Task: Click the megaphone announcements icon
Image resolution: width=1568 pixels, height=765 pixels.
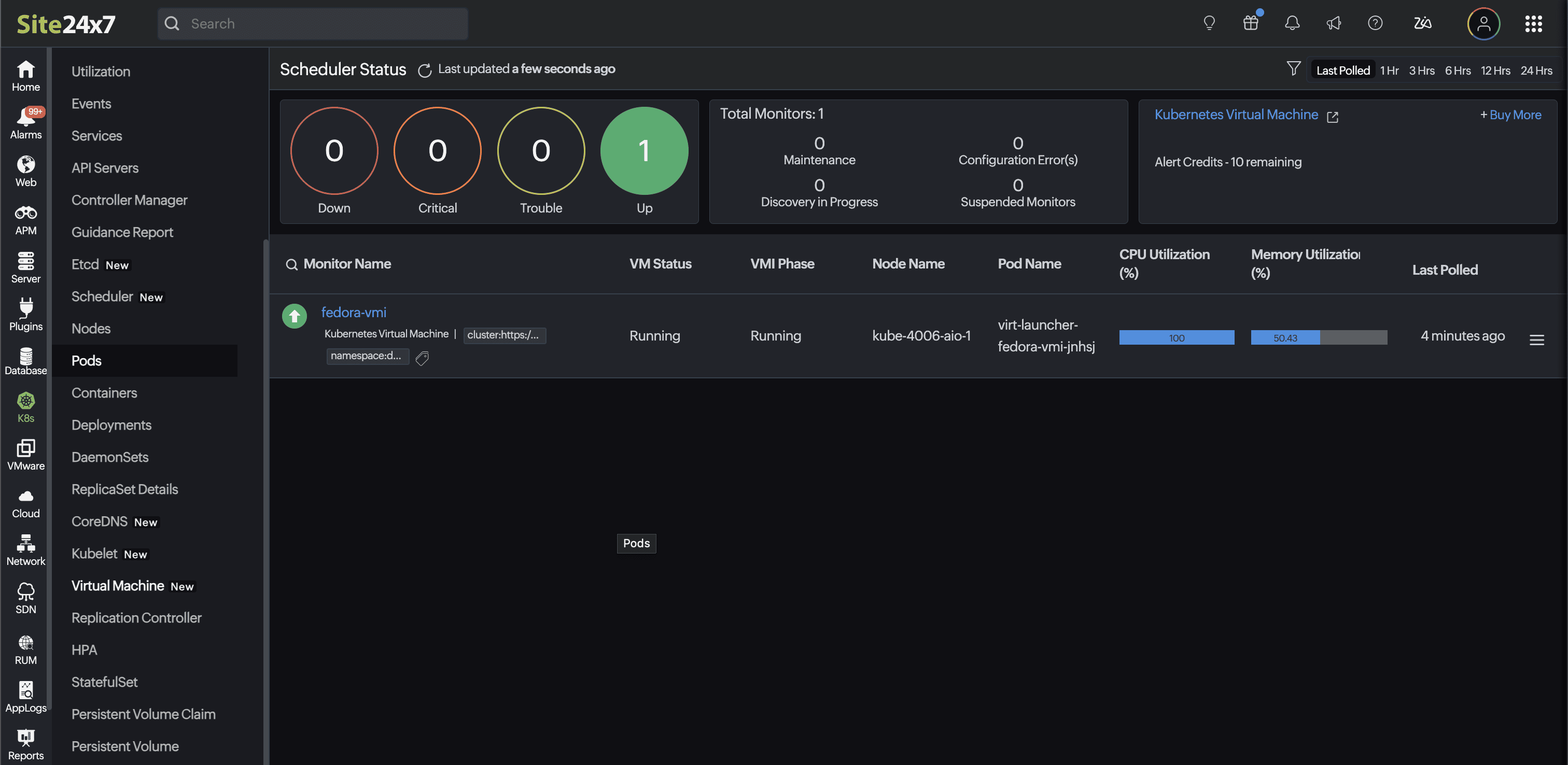Action: [x=1334, y=23]
